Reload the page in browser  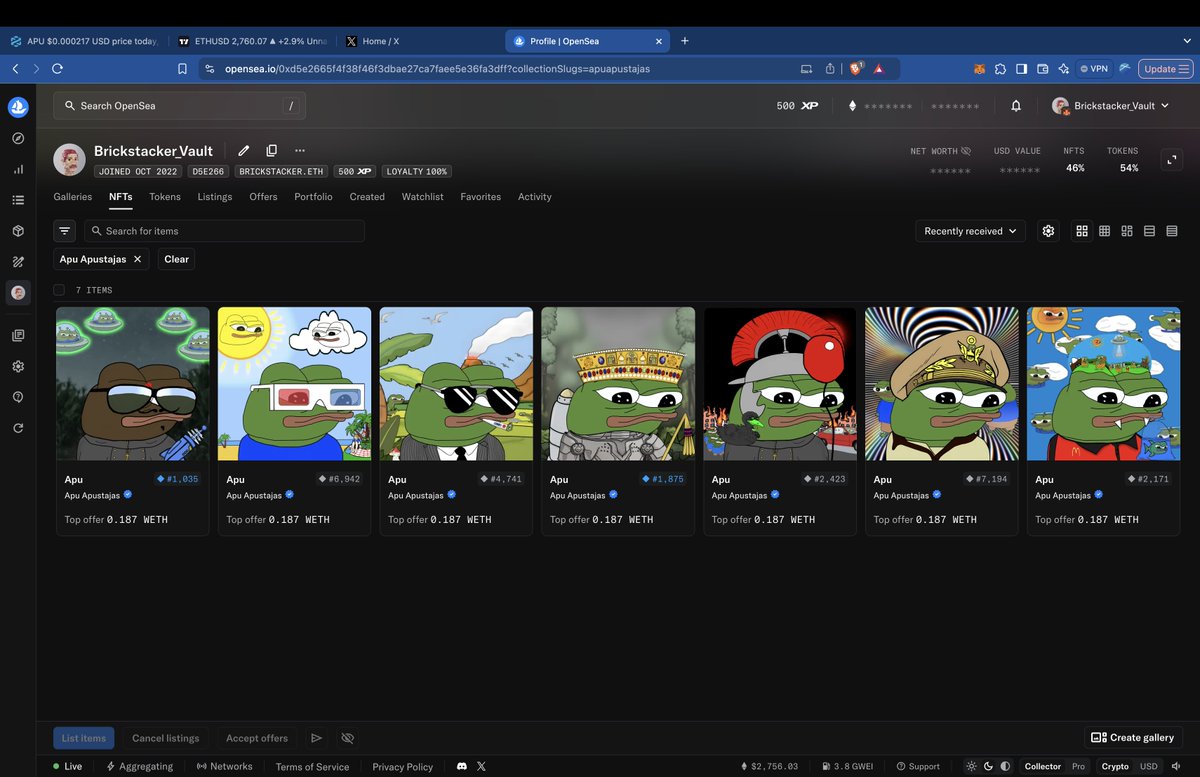click(x=57, y=69)
